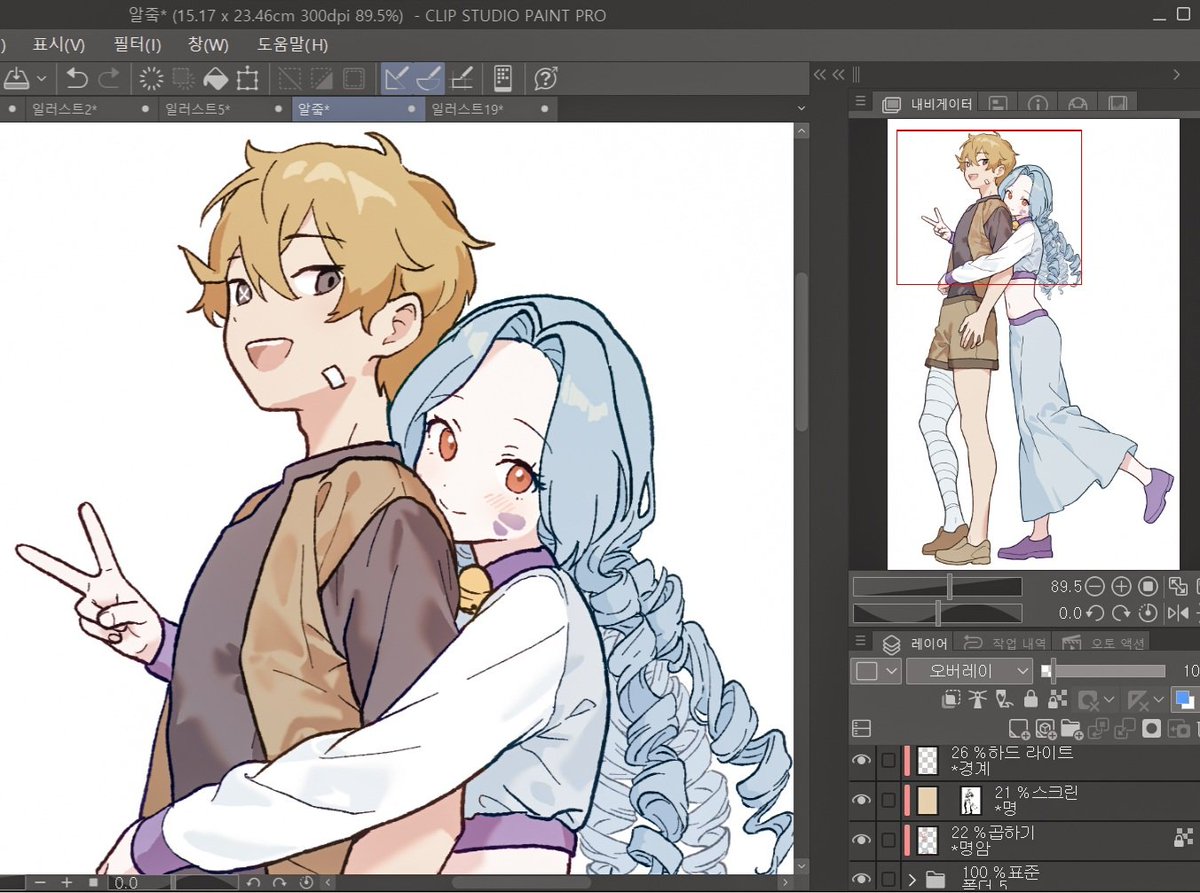Flip canvas horizontally in the Navigator
Screen dimensions: 1200x893
coord(1178,613)
